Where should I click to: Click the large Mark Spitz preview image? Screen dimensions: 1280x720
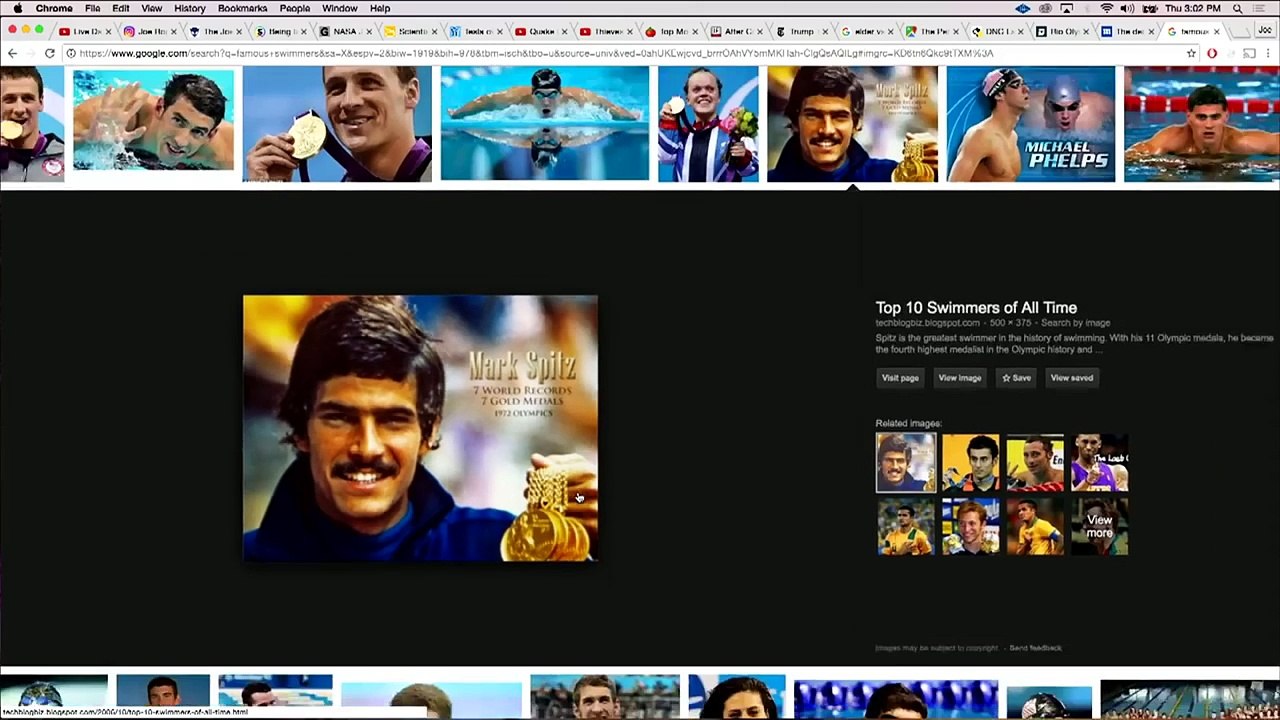[x=420, y=428]
